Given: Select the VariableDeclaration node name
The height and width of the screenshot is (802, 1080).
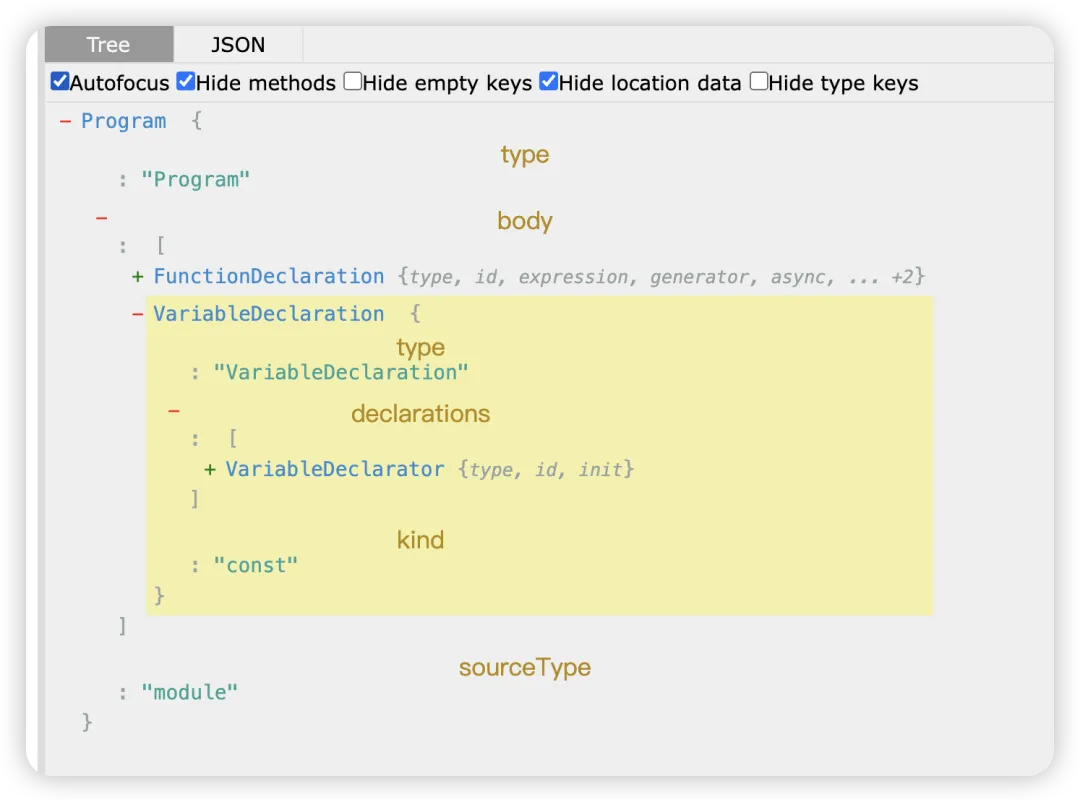Looking at the screenshot, I should click(x=269, y=314).
